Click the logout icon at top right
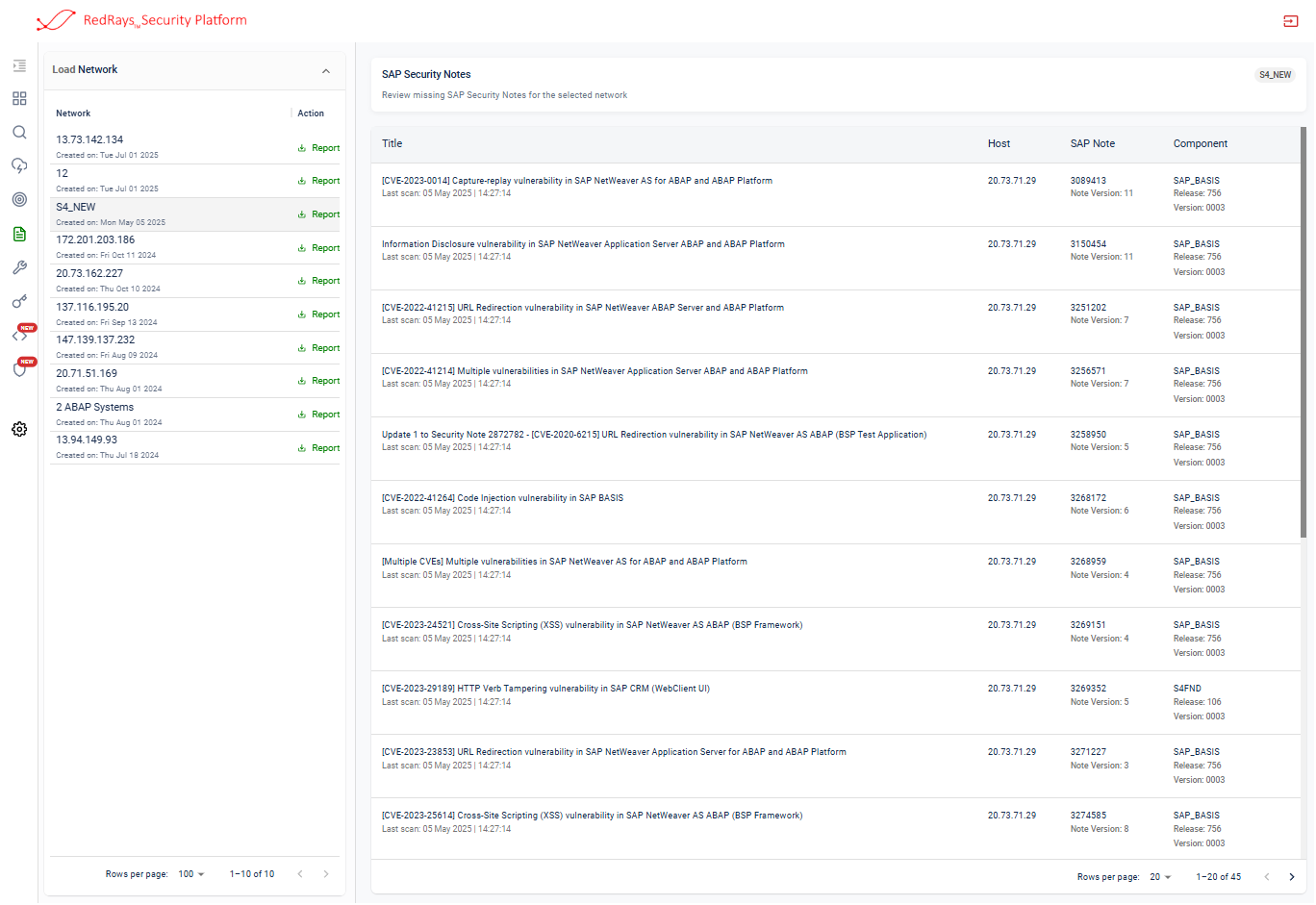1316x905 pixels. pos(1291,21)
